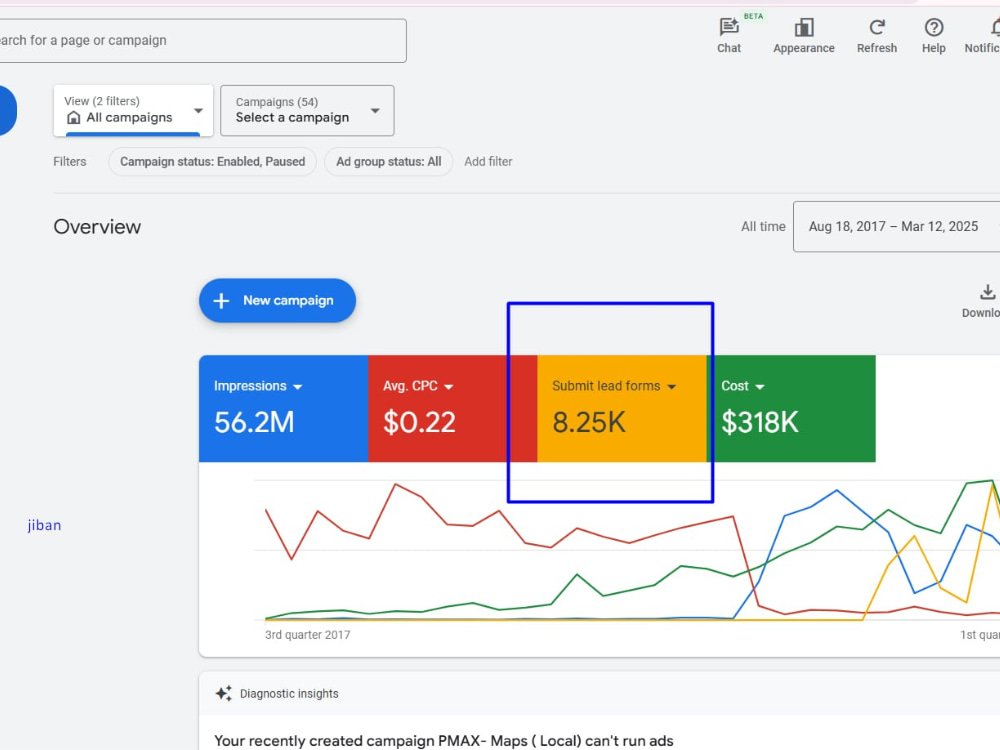Screen dimensions: 1000x750
Task: Select the green Cost scorecard
Action: click(791, 408)
